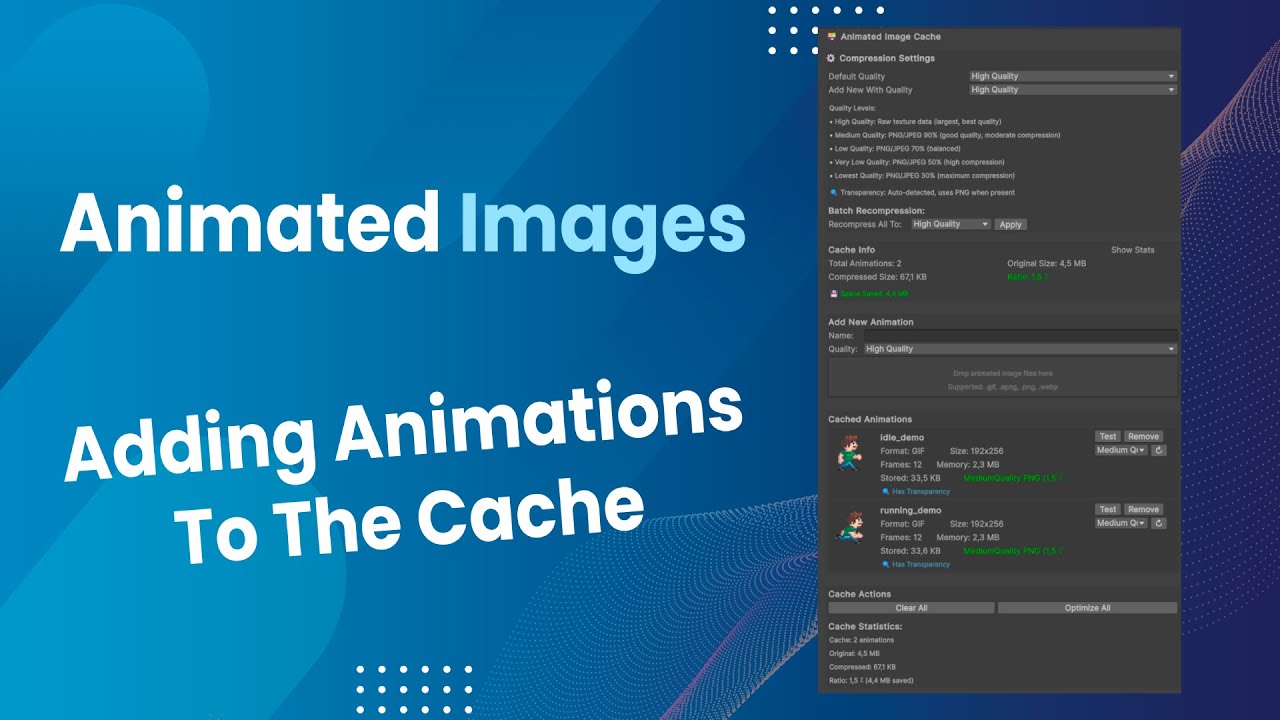Click the 'Cache Actions' heading
The image size is (1280, 720).
[x=859, y=594]
